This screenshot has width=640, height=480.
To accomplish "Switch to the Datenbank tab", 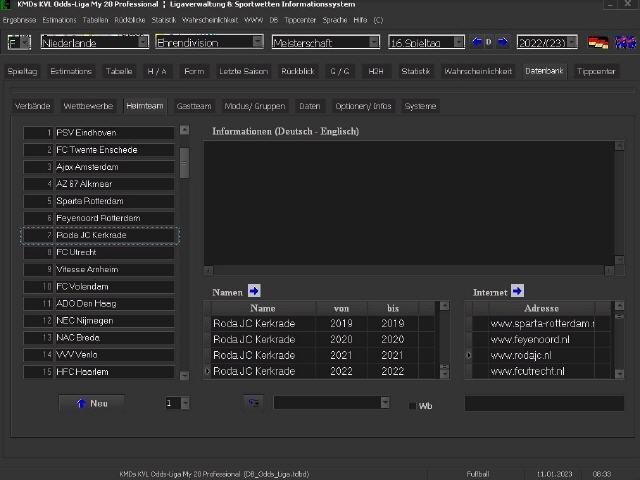I will click(544, 71).
